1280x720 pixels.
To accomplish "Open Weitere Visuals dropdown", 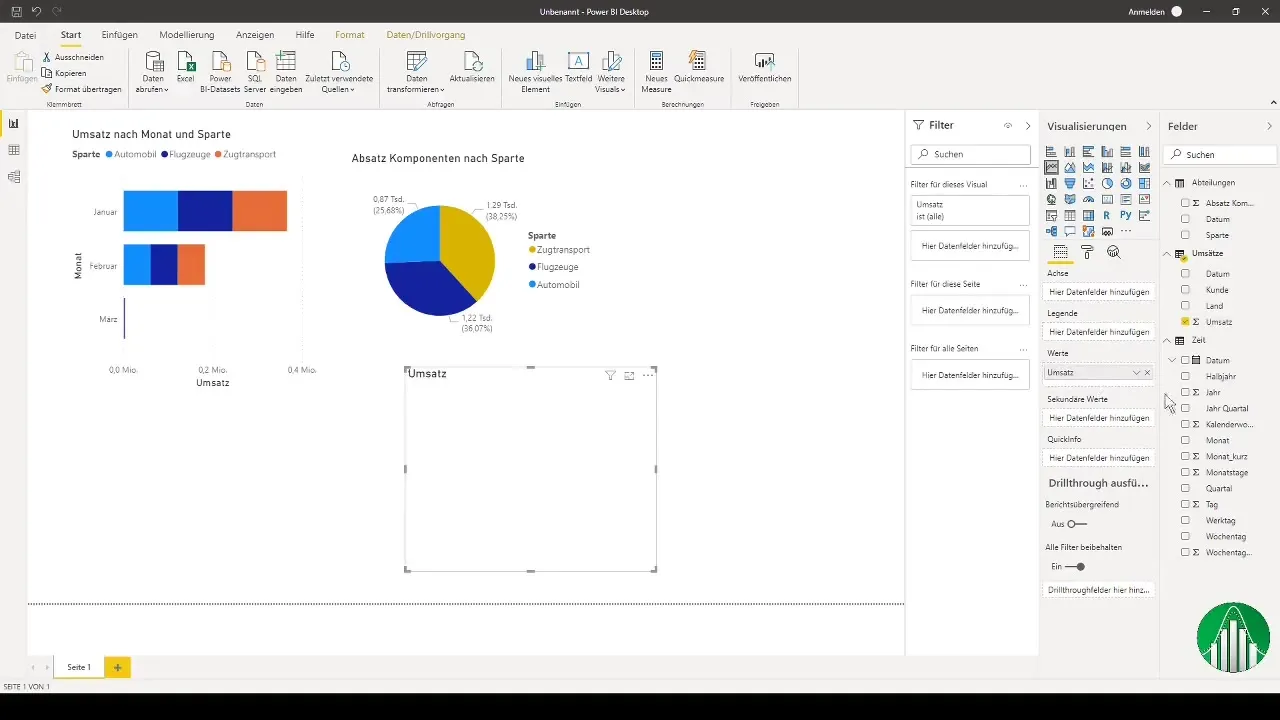I will [611, 70].
